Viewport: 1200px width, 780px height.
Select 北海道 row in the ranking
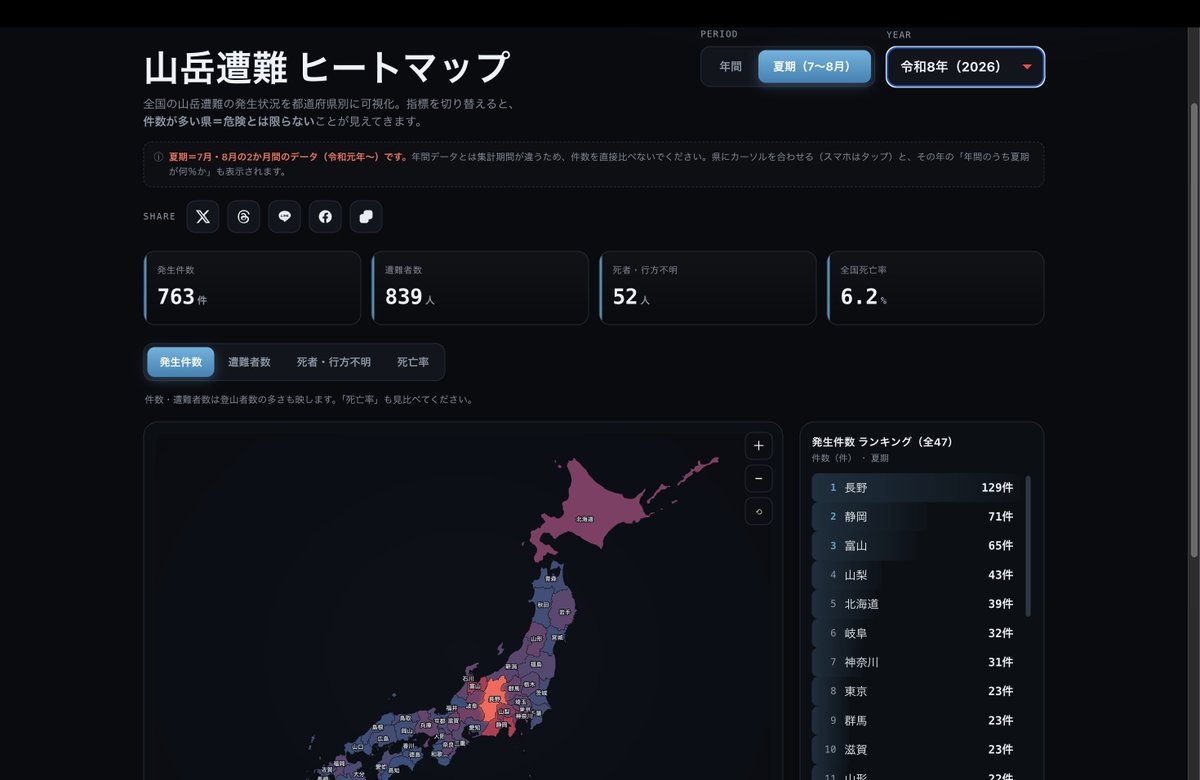tap(916, 604)
